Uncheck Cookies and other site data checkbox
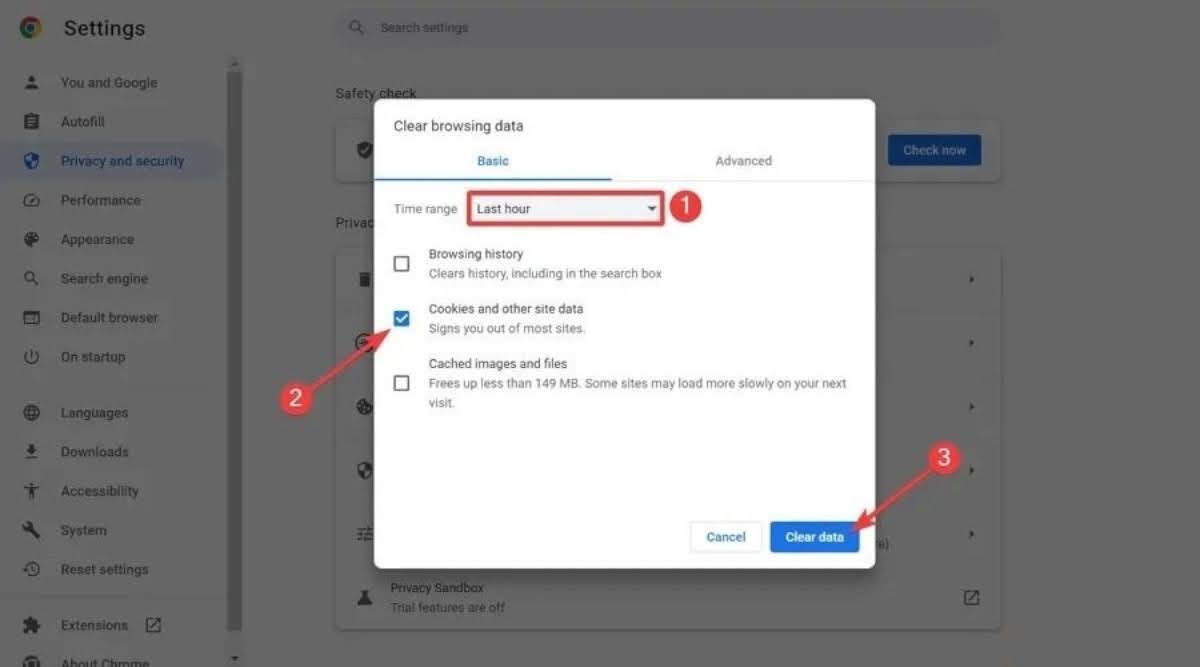This screenshot has height=667, width=1200. (x=401, y=318)
